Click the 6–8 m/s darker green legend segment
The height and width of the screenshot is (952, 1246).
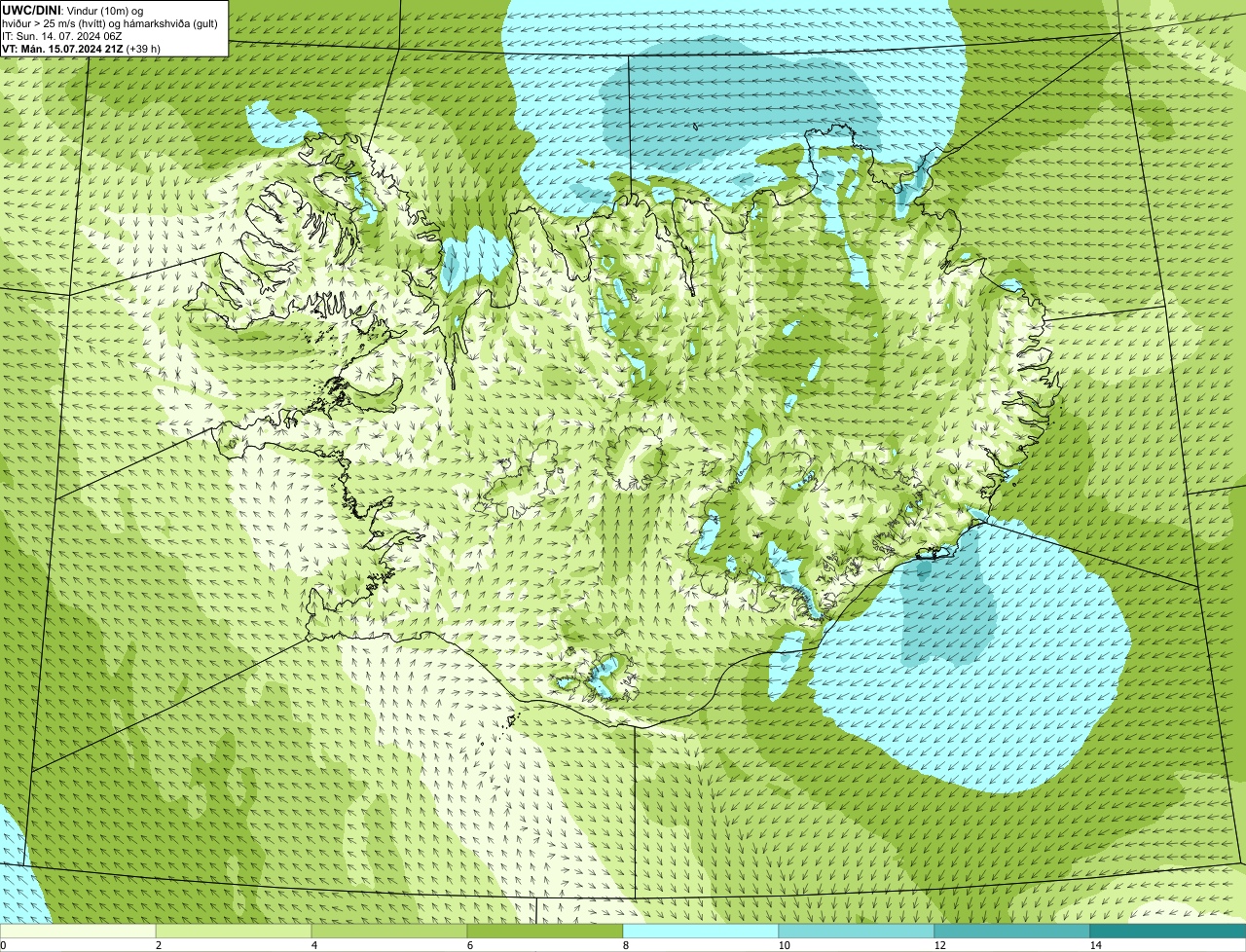[545, 931]
